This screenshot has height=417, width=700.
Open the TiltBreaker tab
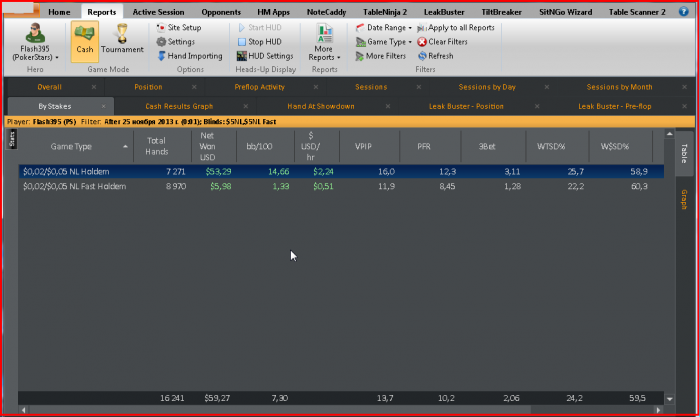tap(501, 12)
